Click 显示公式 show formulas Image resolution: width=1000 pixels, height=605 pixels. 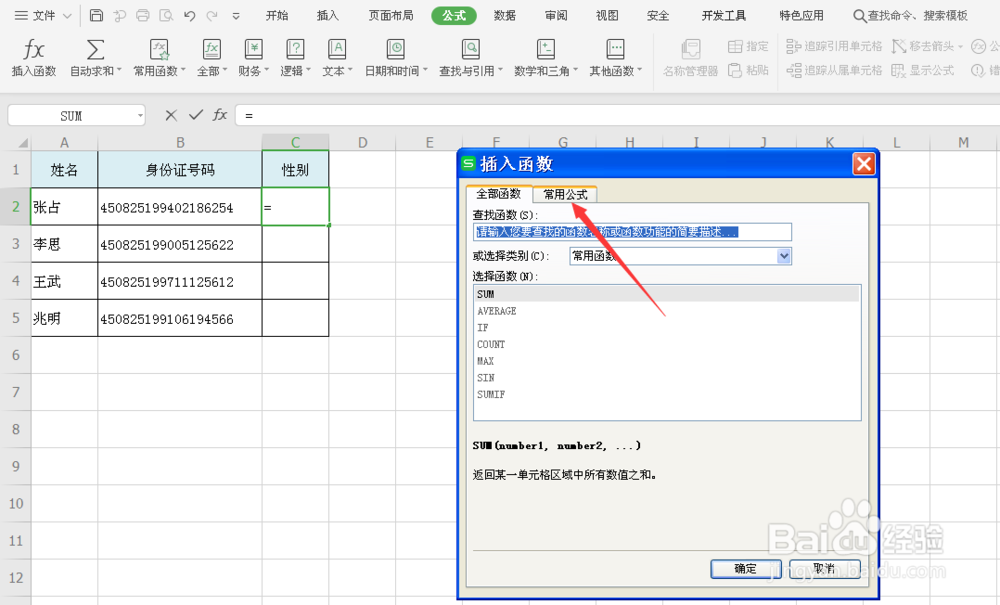(x=923, y=70)
